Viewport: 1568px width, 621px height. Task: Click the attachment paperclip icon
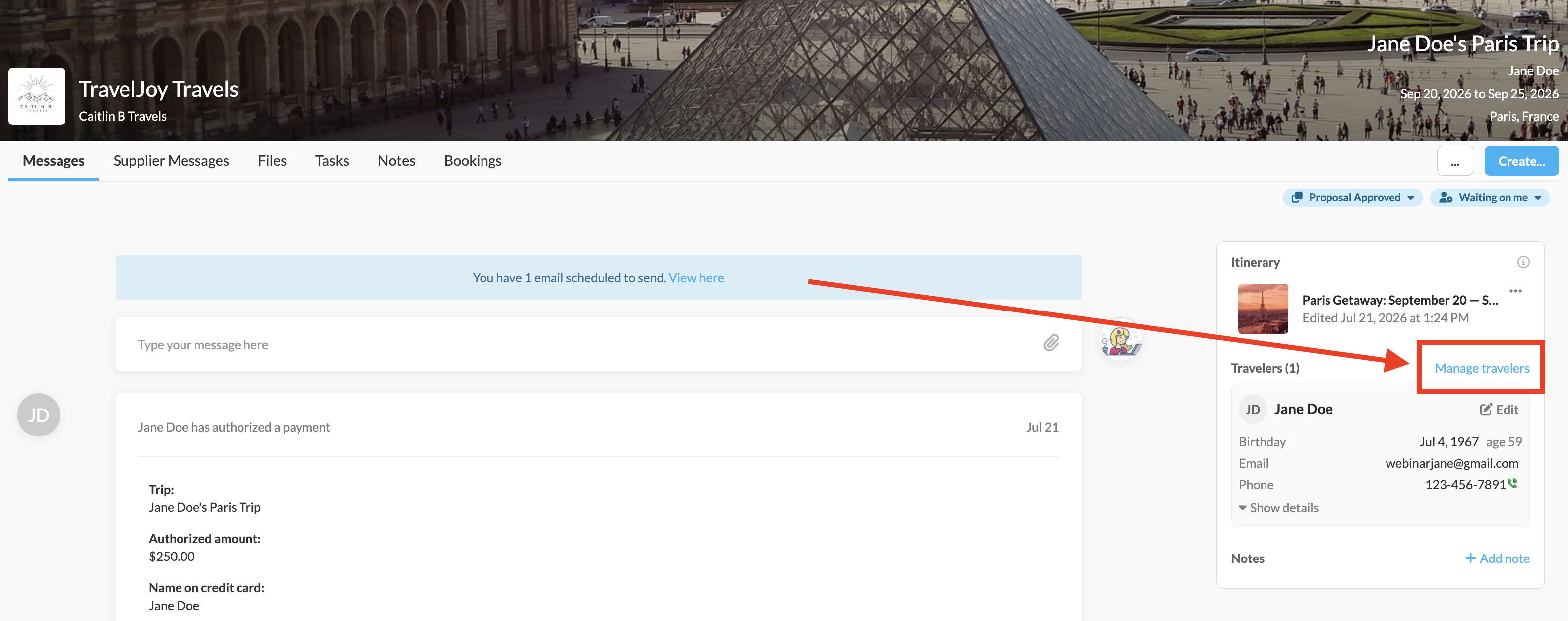tap(1051, 343)
